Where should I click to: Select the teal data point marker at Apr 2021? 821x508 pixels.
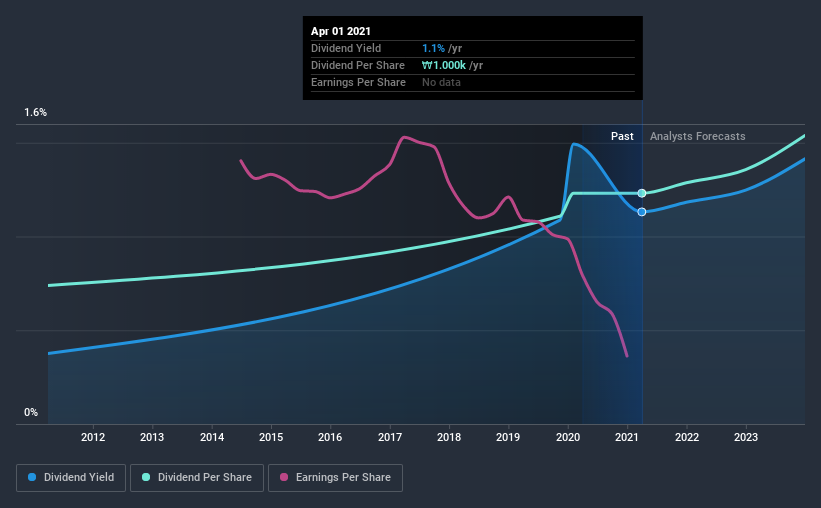point(642,193)
